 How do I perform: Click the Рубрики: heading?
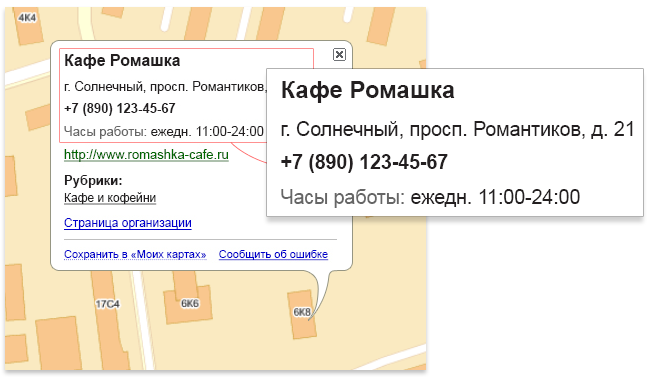93,181
